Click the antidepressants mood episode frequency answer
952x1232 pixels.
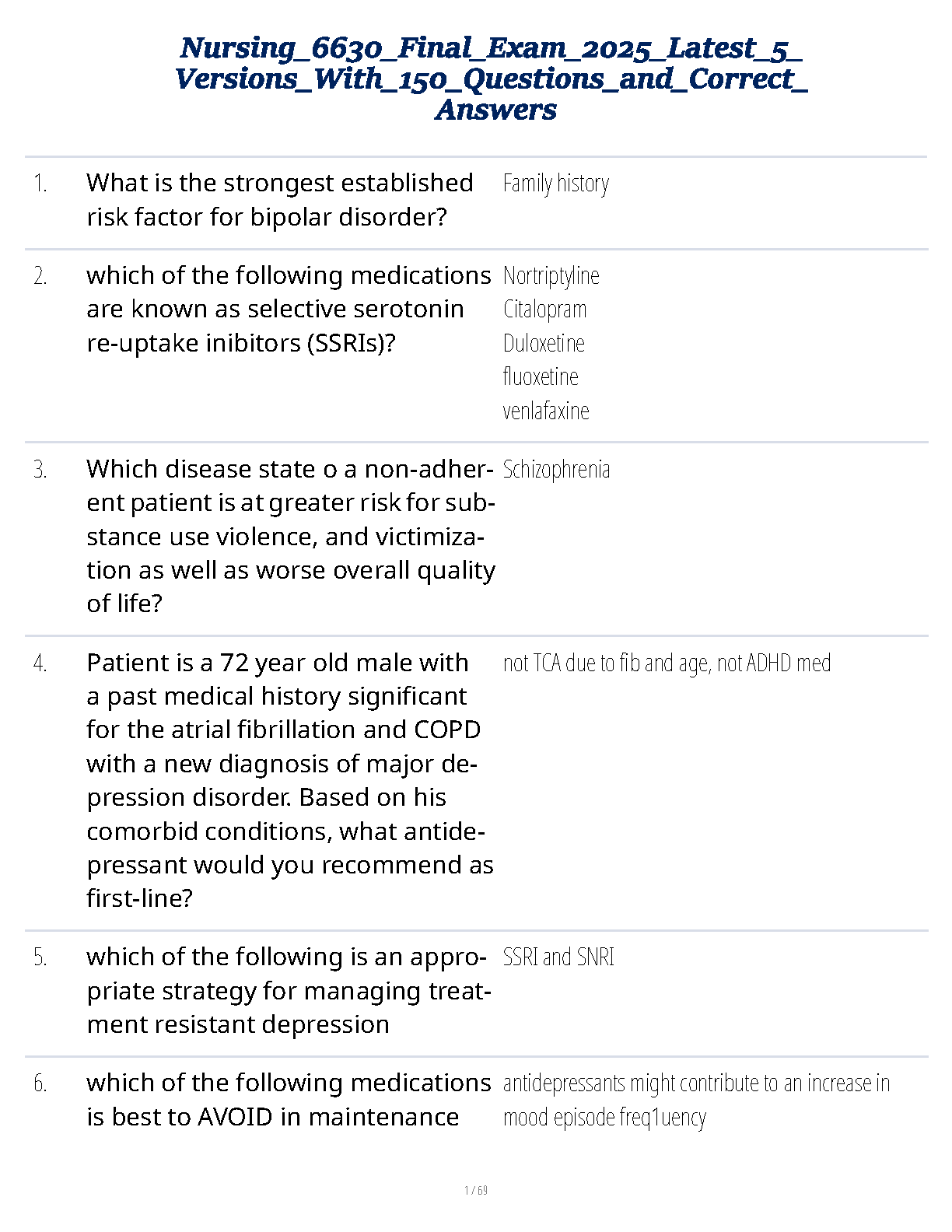695,1100
